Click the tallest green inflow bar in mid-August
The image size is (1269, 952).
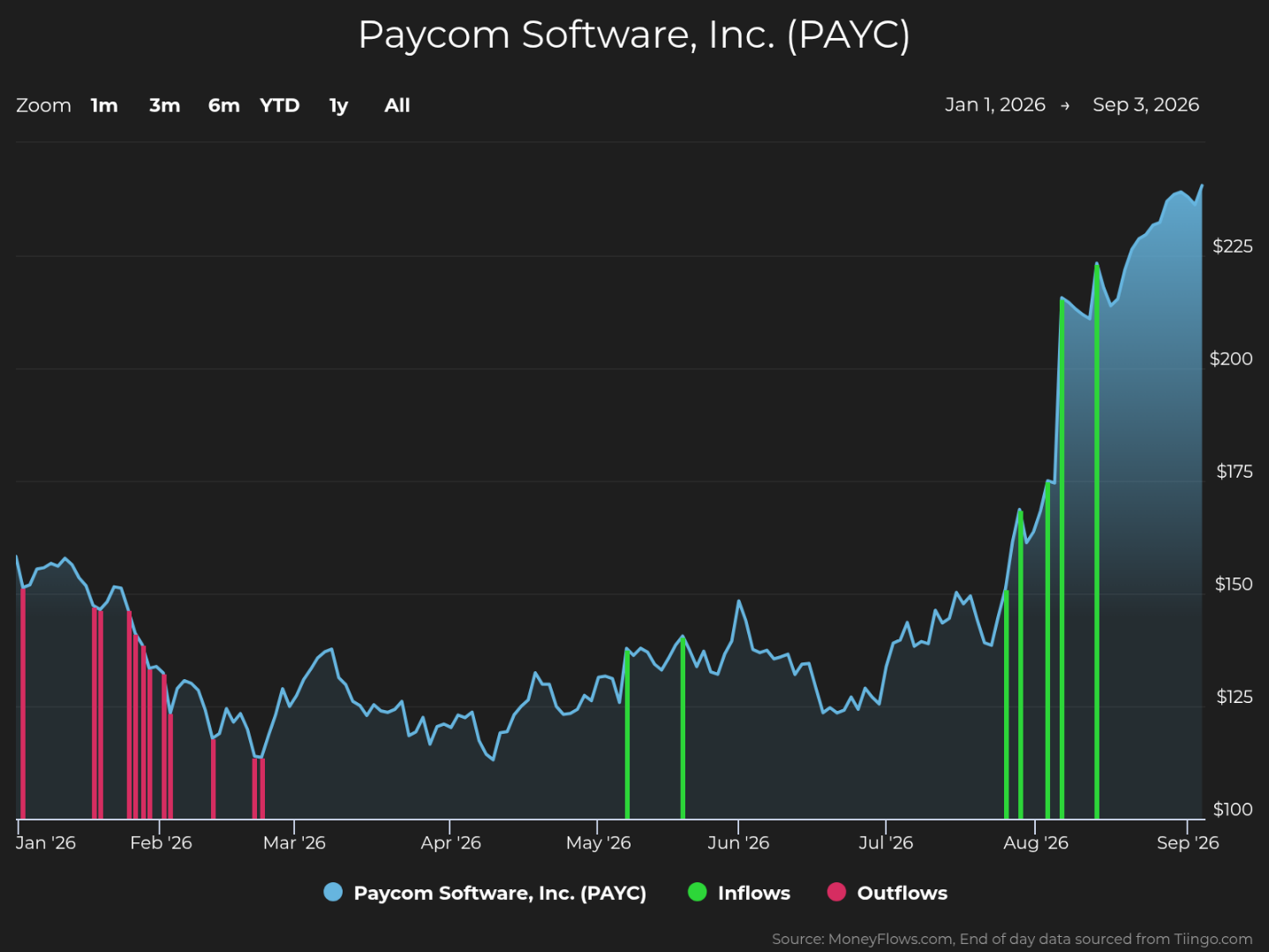[x=1097, y=541]
